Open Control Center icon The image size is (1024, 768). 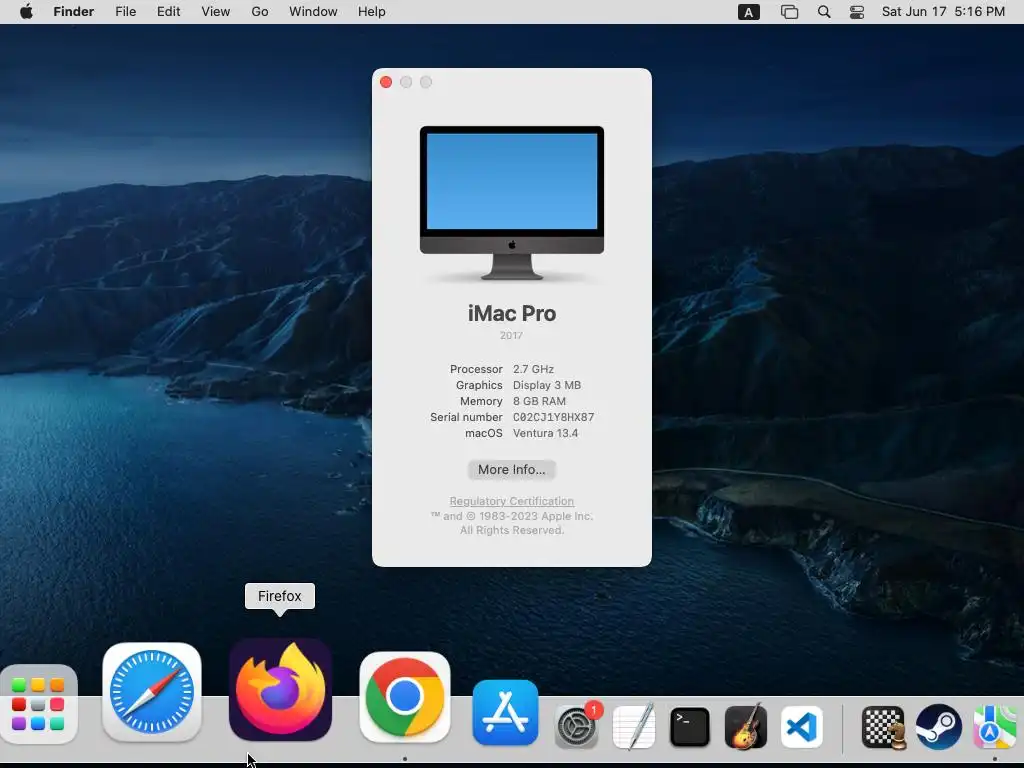click(857, 12)
